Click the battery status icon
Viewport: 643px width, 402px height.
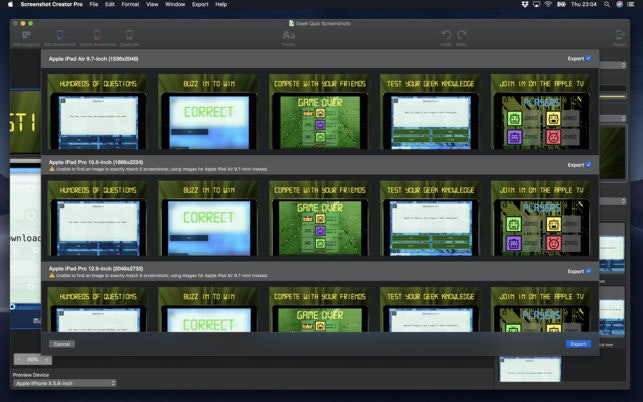561,4
